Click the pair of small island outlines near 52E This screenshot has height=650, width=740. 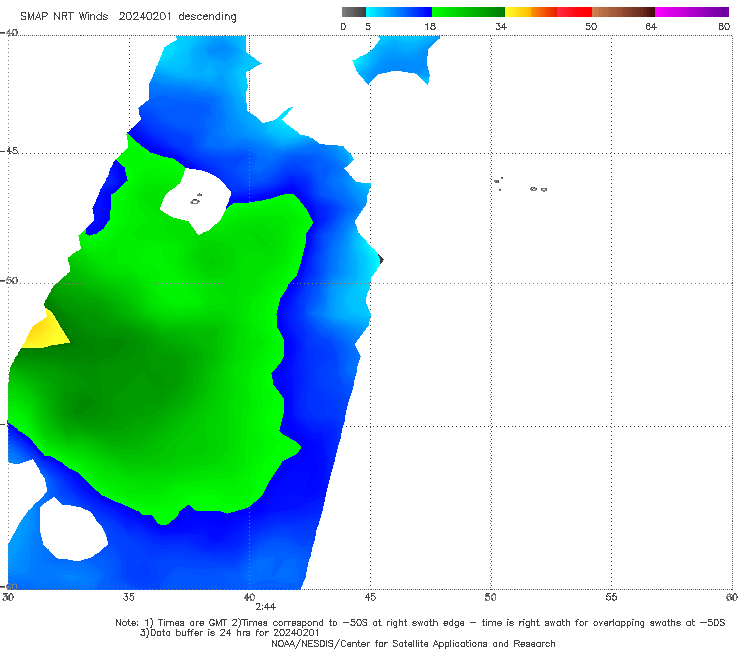(x=538, y=189)
